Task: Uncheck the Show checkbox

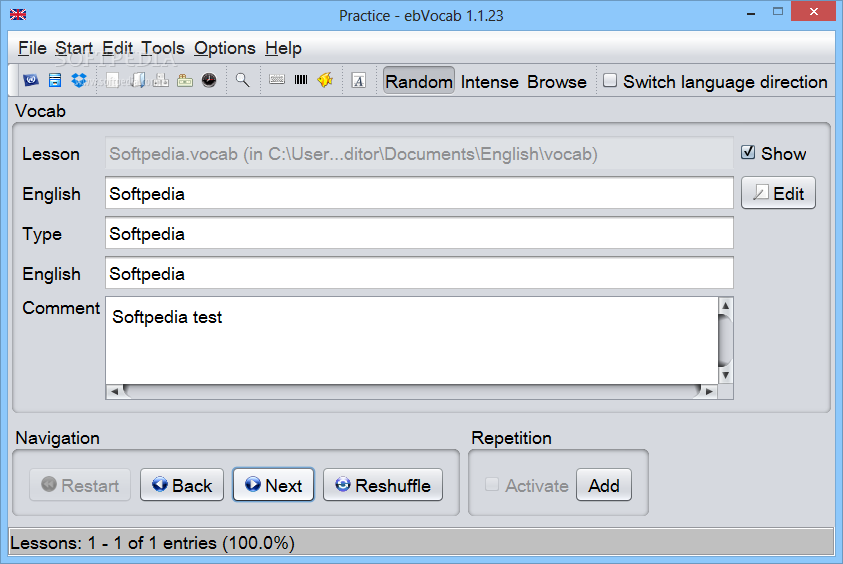Action: tap(748, 153)
